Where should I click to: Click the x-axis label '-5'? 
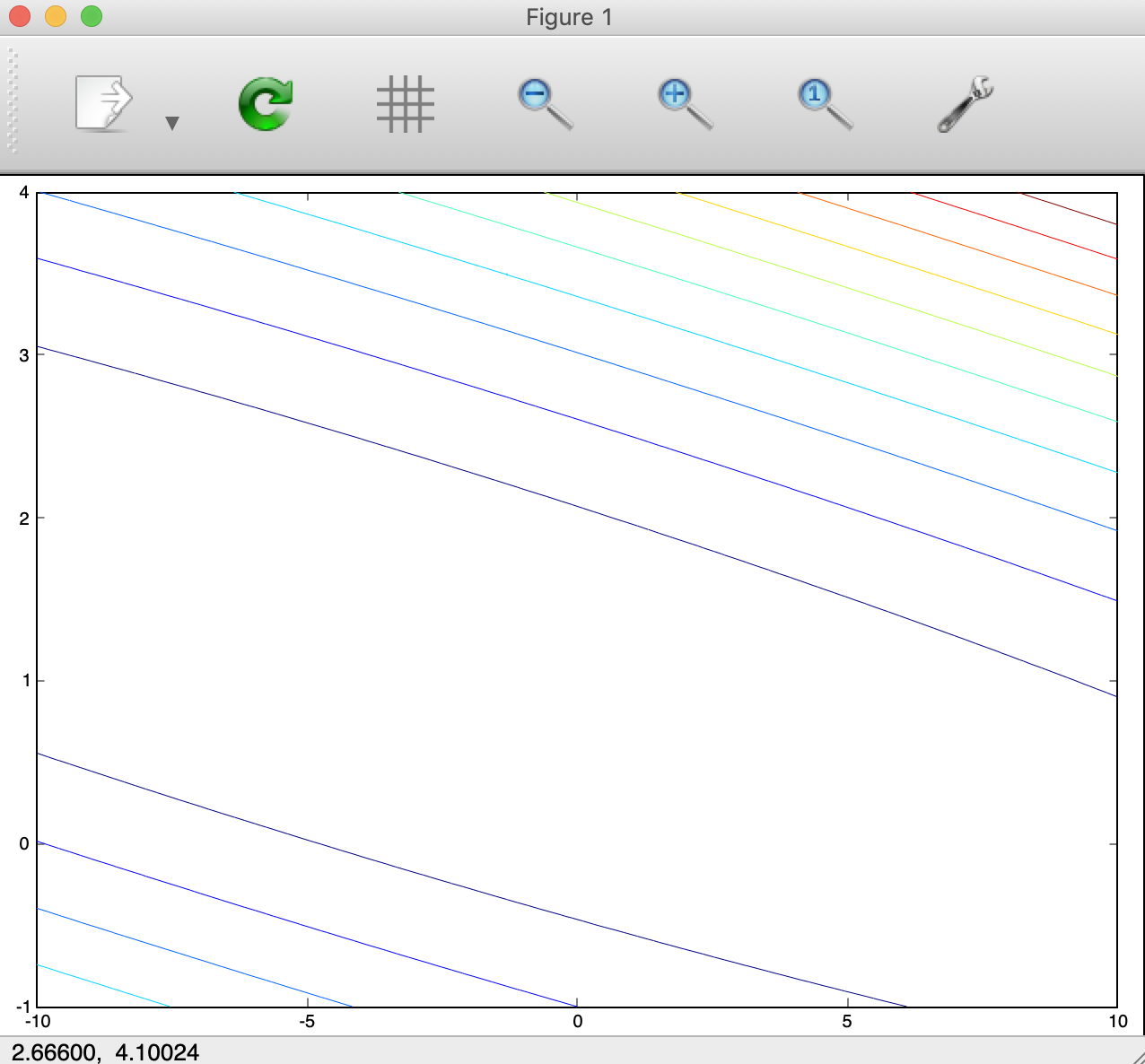[x=307, y=1022]
